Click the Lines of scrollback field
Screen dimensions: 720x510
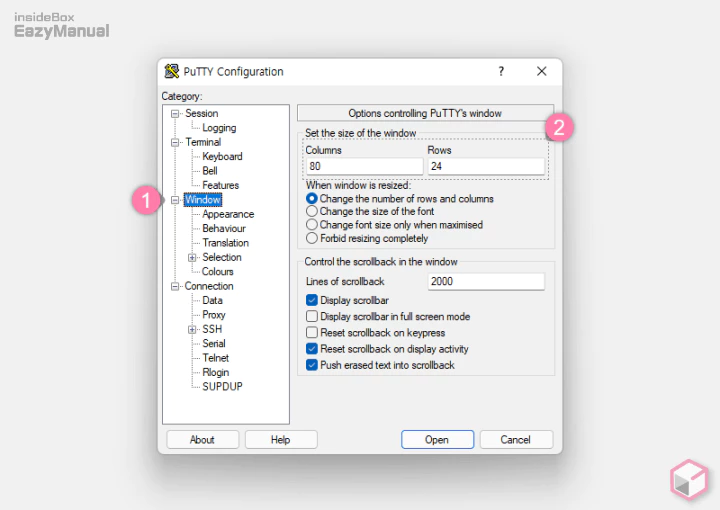coord(486,282)
